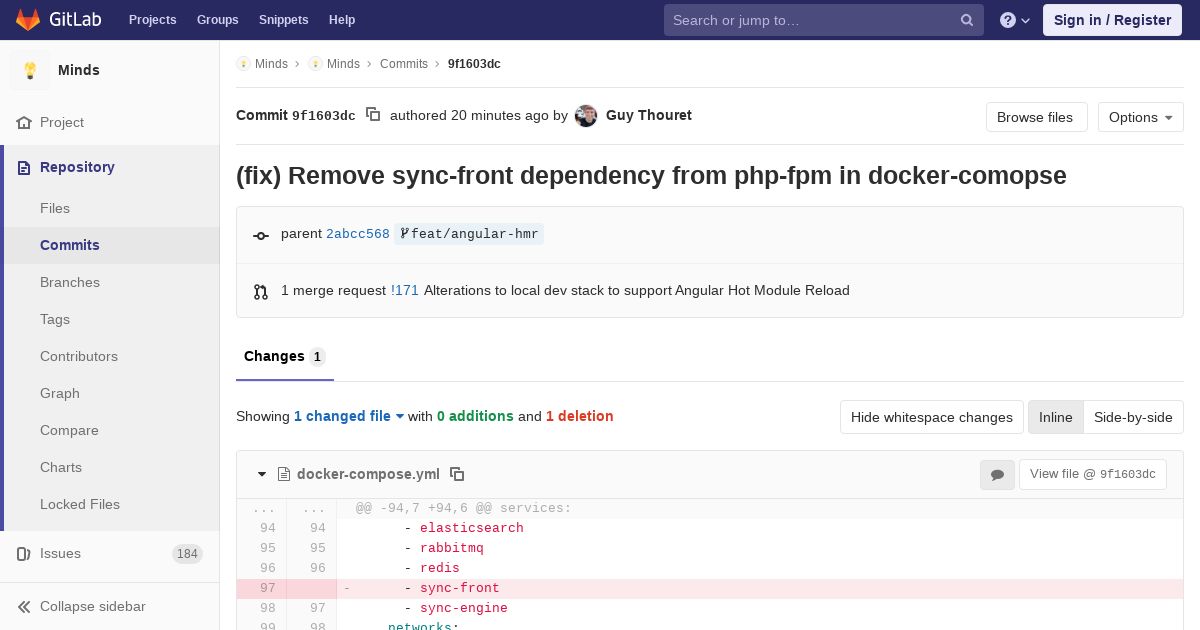This screenshot has height=630, width=1200.
Task: Copy the commit SHA with the copy icon
Action: coord(373,115)
